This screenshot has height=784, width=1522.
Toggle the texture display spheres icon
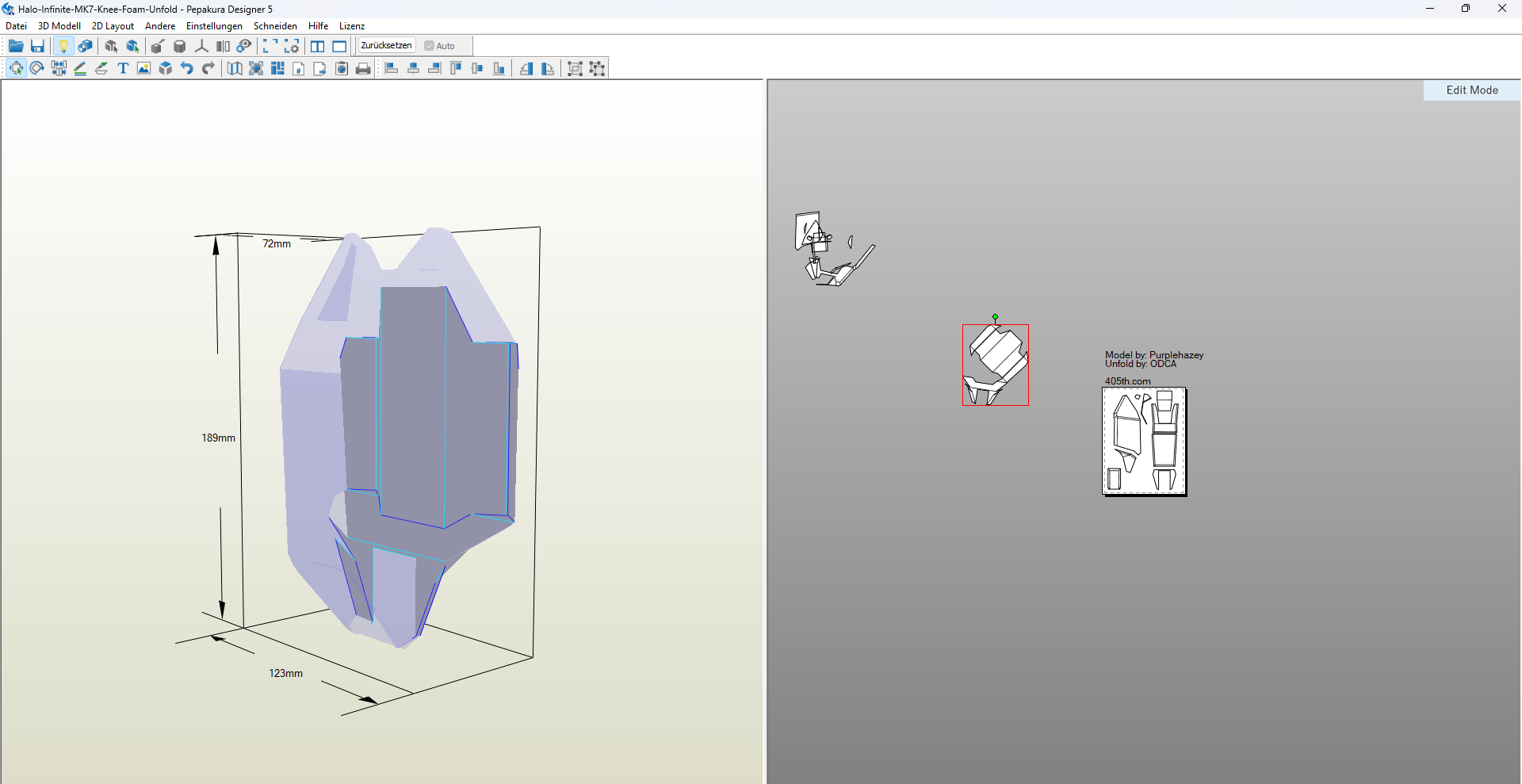click(86, 46)
